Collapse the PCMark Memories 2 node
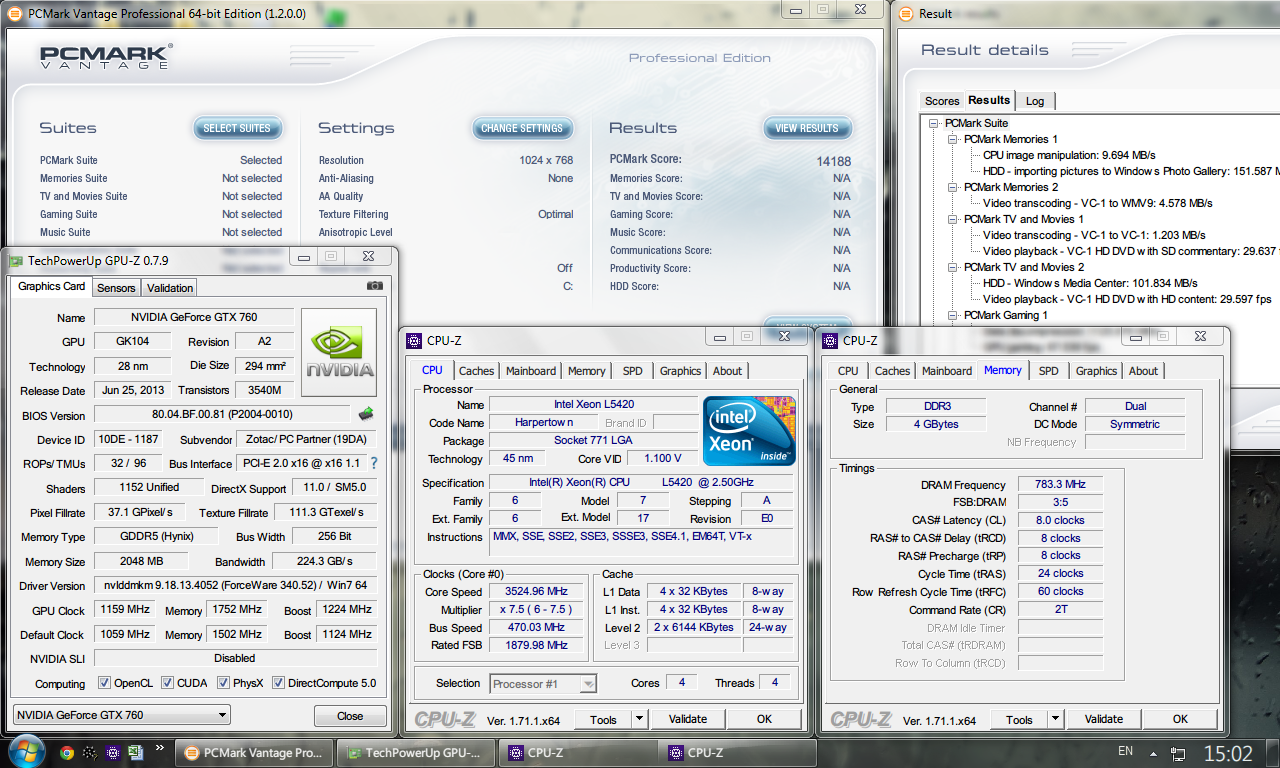This screenshot has height=768, width=1280. click(953, 187)
